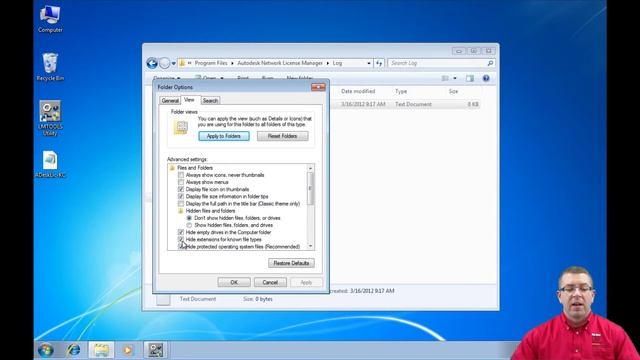The width and height of the screenshot is (640, 360).
Task: Select the ADesk license file on desktop
Action: 50,164
